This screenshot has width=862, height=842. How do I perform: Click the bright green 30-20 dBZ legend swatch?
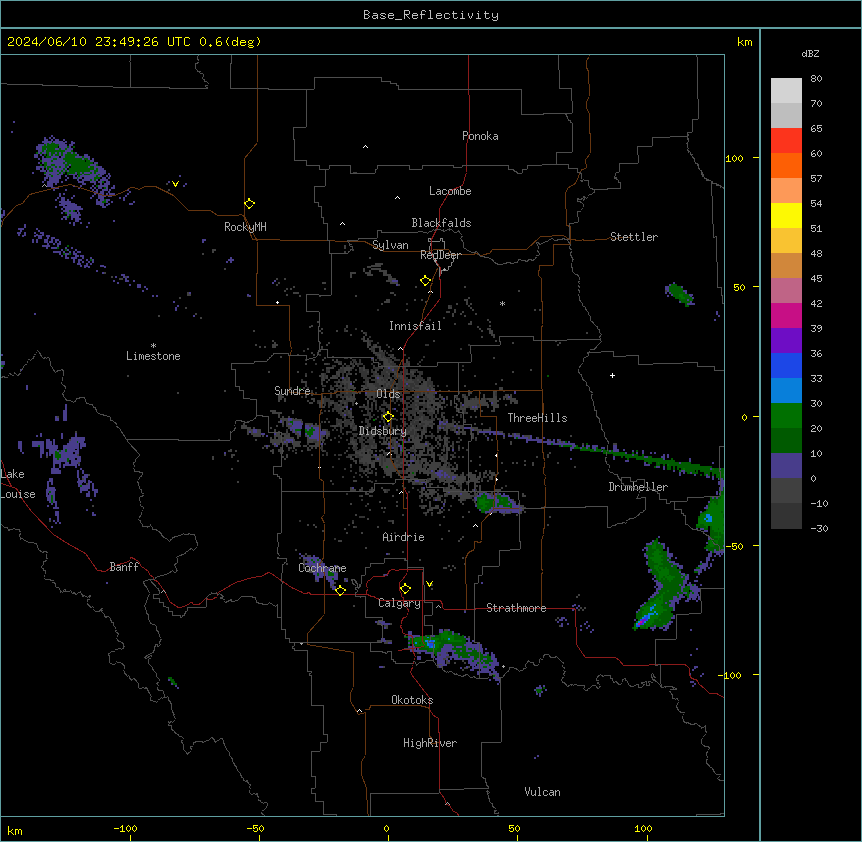786,416
